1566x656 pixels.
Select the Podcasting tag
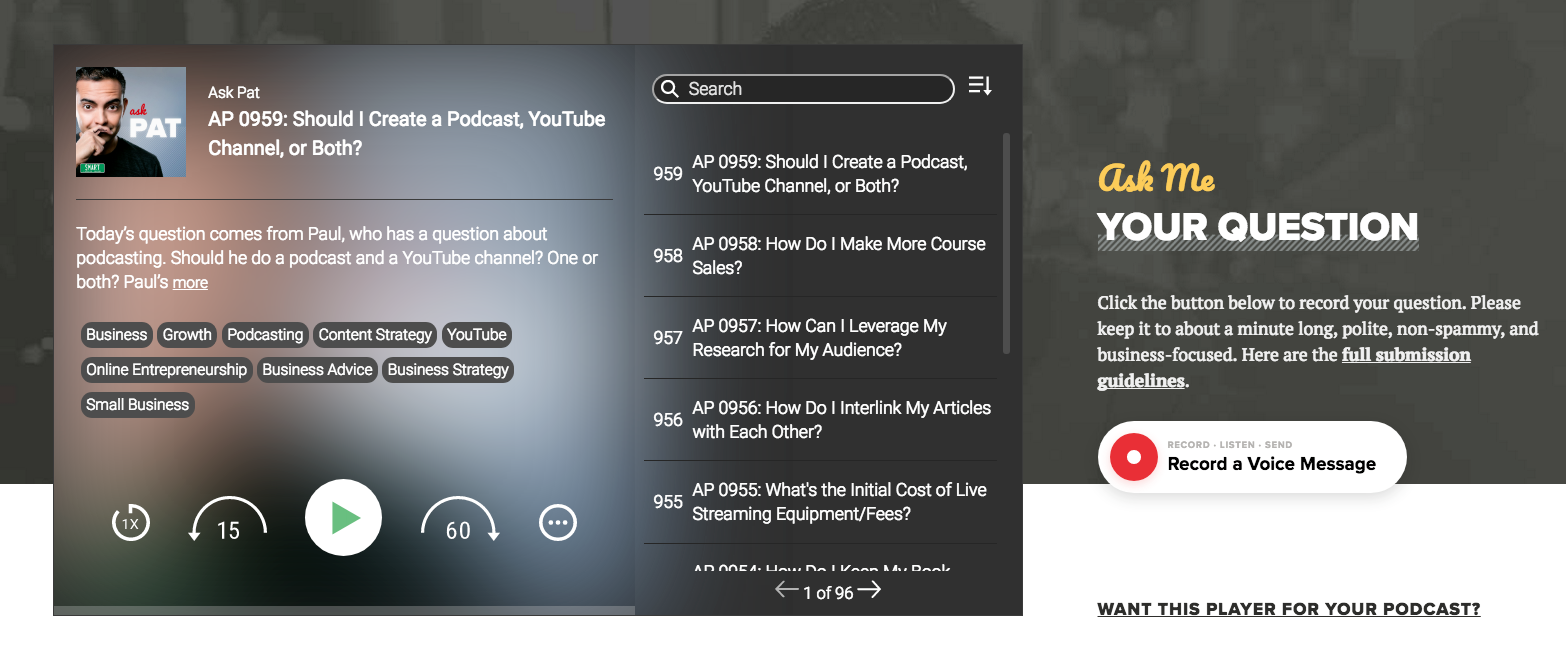pos(265,335)
